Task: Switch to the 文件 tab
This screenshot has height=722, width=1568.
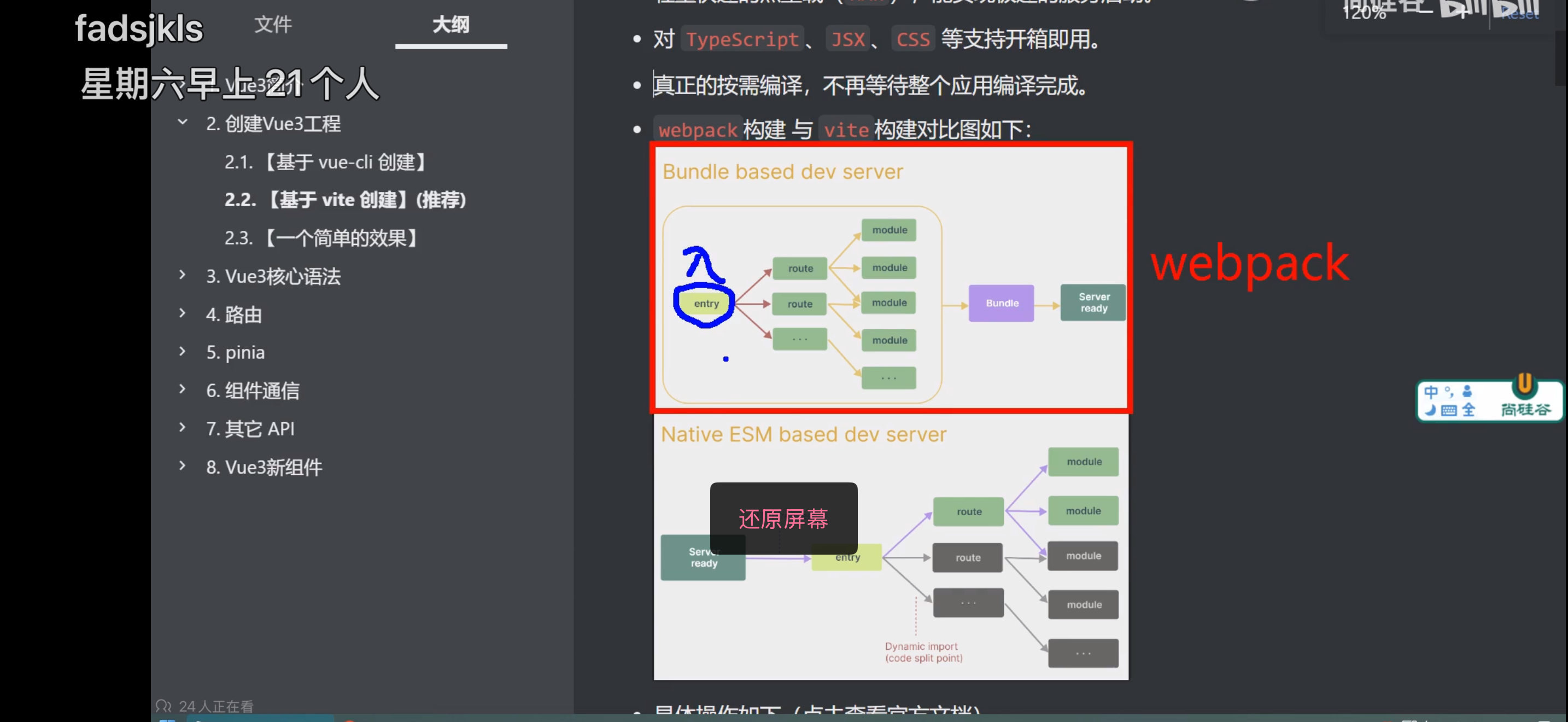Action: (273, 25)
